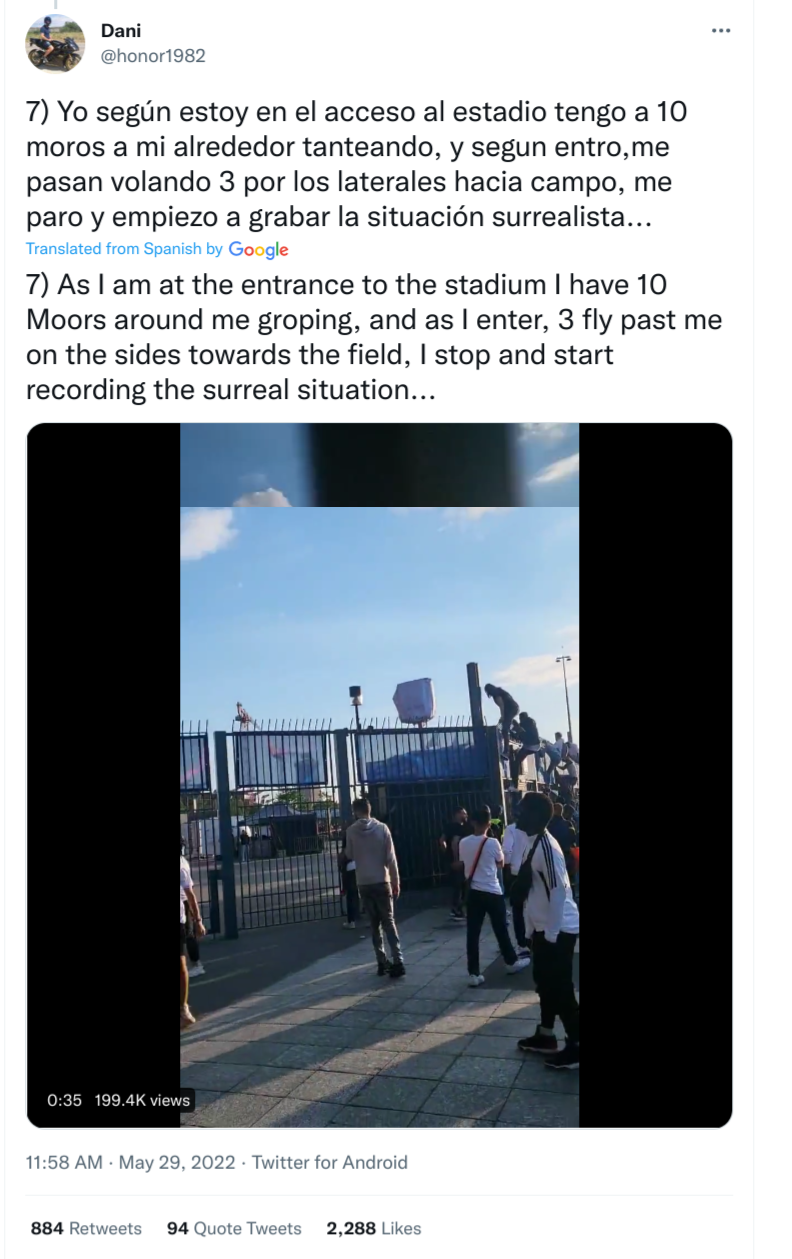Click the 0:35 video duration badge
The image size is (792, 1259).
(64, 1100)
